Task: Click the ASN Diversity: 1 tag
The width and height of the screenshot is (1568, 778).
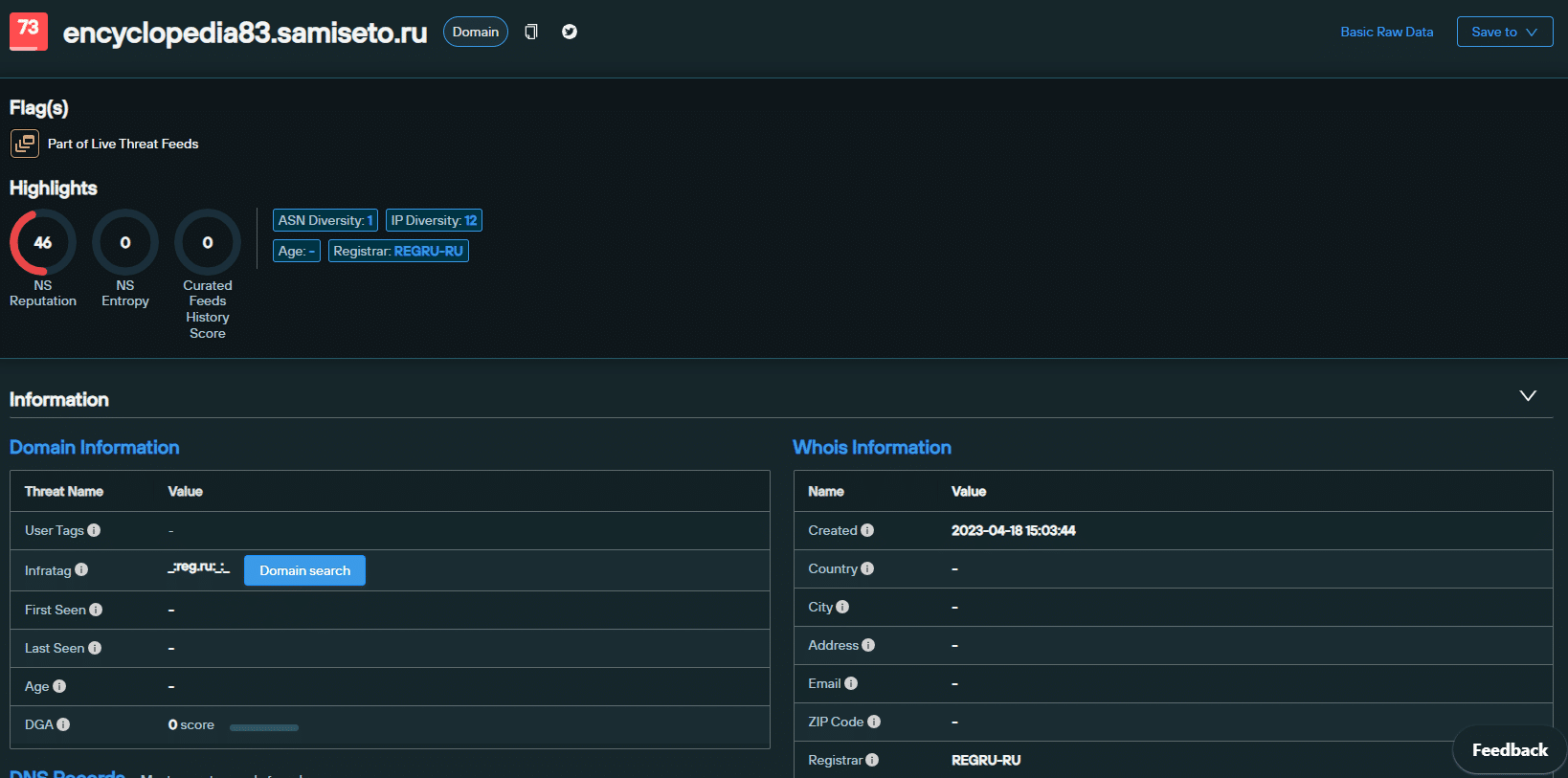Action: click(x=325, y=220)
